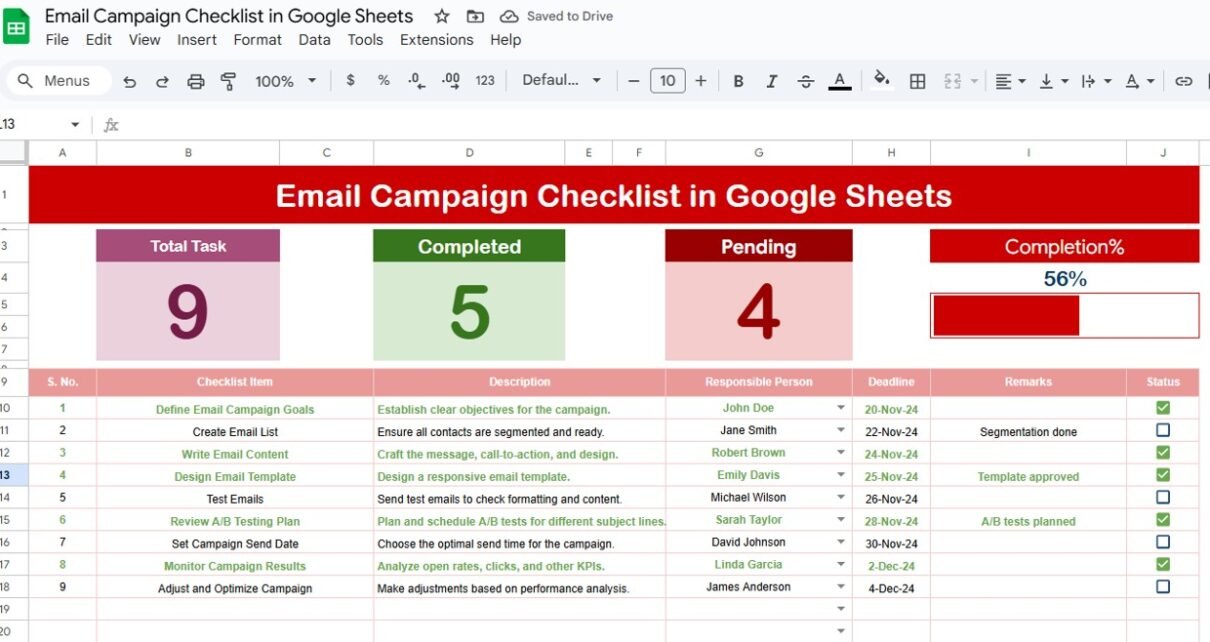This screenshot has height=642, width=1210.
Task: Click the cloud document status icon
Action: (x=509, y=16)
